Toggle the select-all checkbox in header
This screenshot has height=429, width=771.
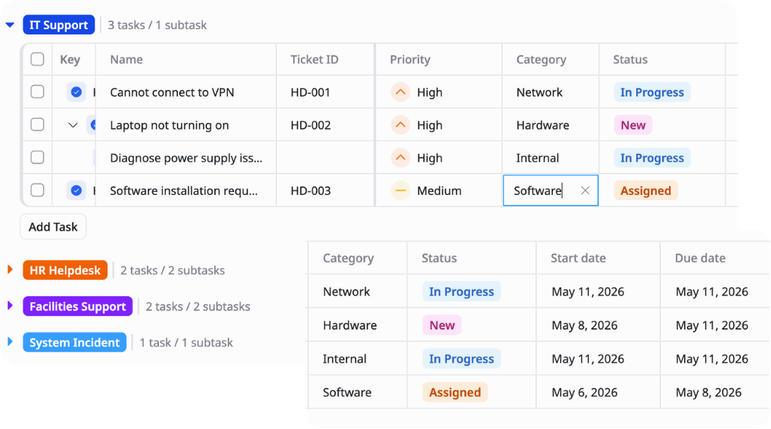tap(37, 59)
